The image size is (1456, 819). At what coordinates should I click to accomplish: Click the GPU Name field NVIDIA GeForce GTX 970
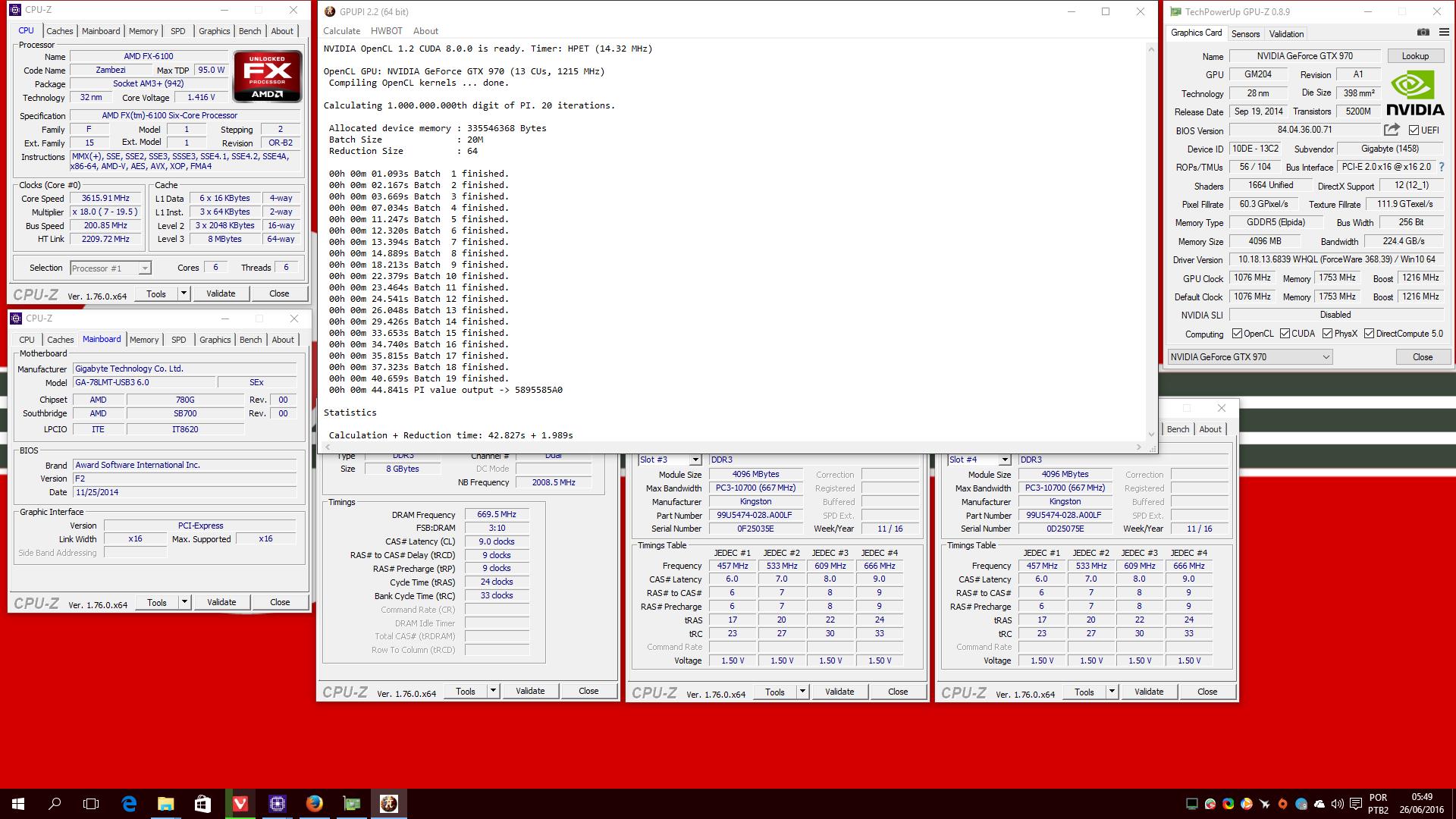point(1304,56)
